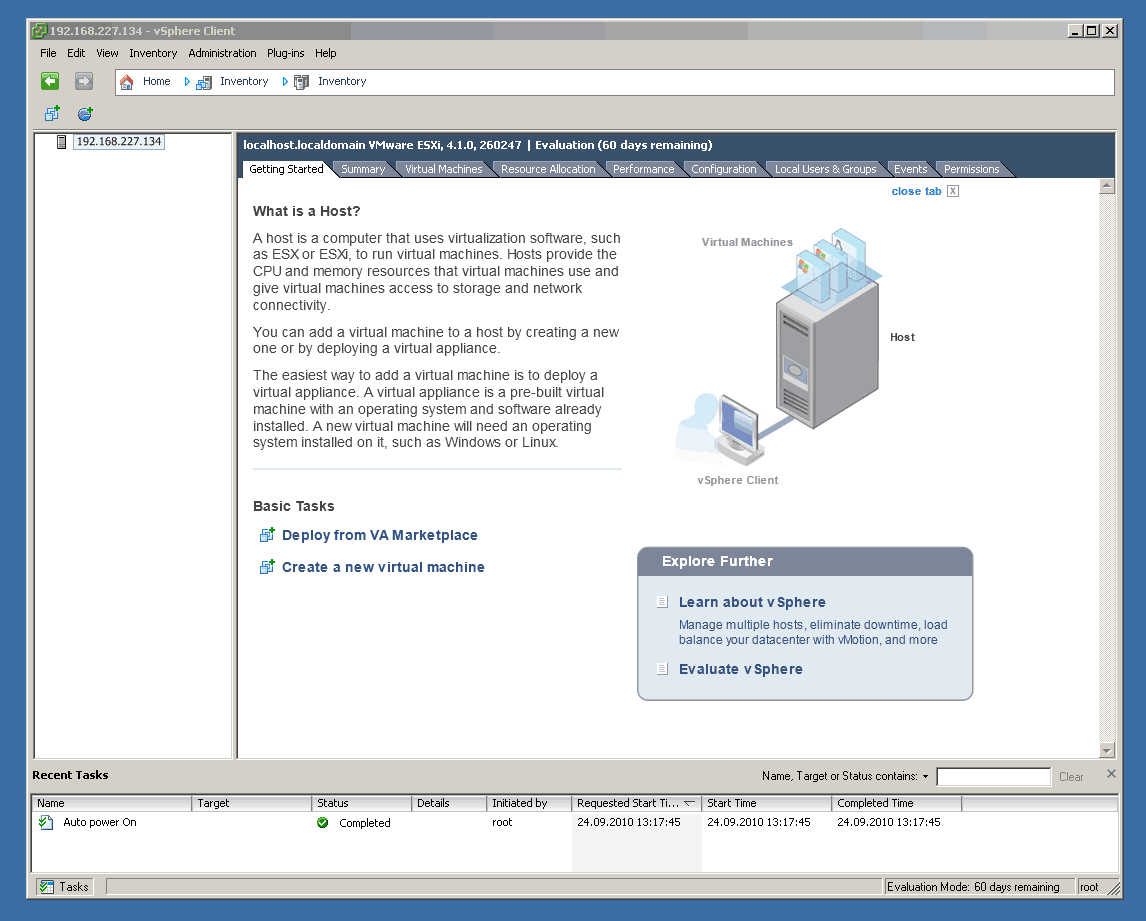
Task: Click the Home house icon
Action: 126,82
